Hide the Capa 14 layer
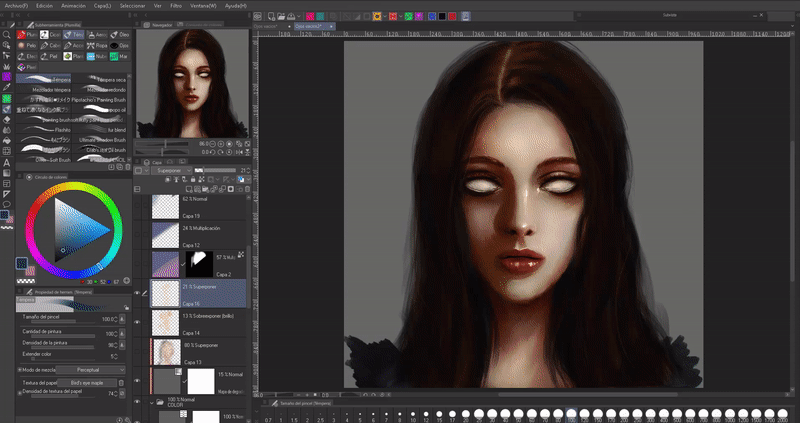Screen dimensions: 800x423 click(138, 322)
